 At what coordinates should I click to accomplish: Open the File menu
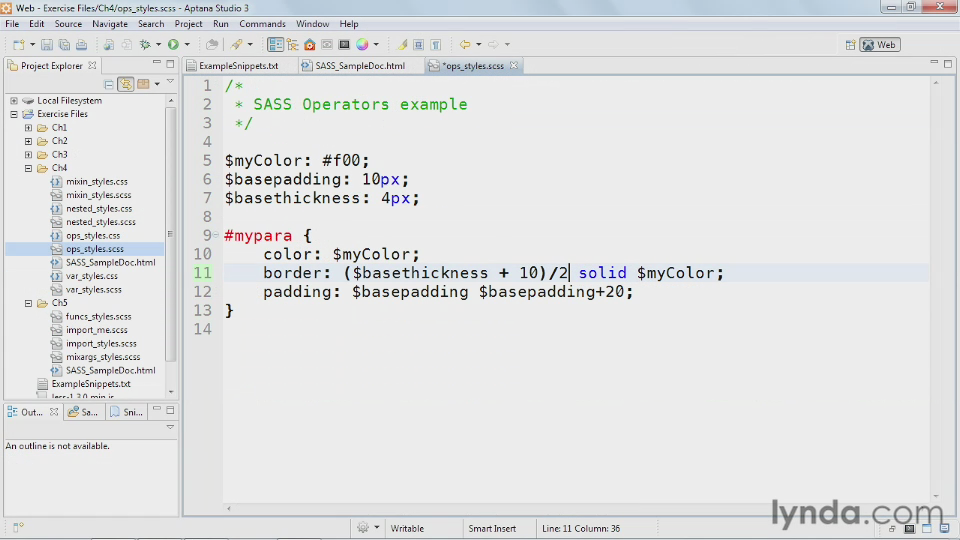[x=12, y=24]
